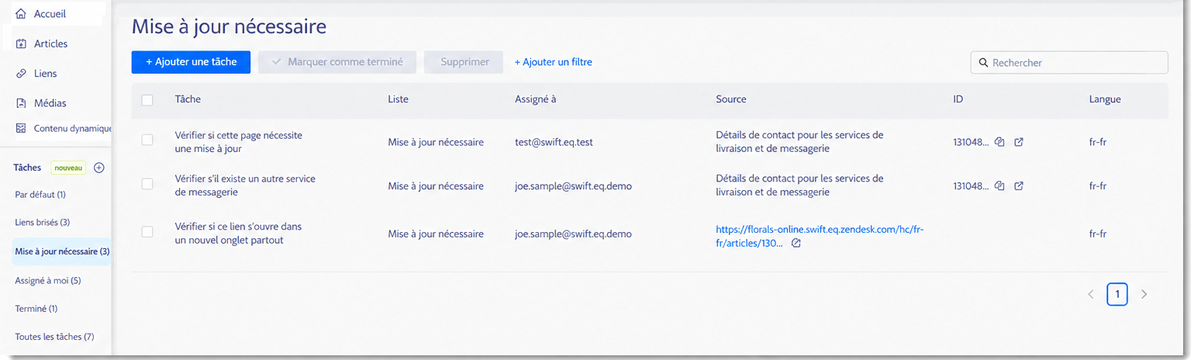The width and height of the screenshot is (1191, 360).
Task: Go to previous page arrow
Action: point(1090,294)
